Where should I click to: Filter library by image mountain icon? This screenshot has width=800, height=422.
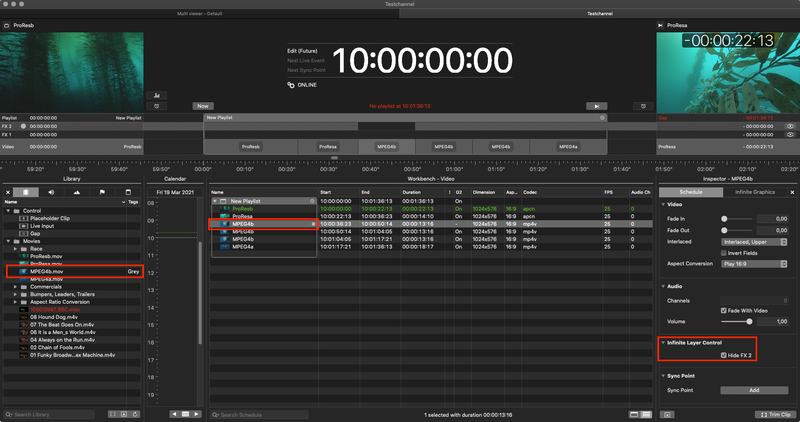(77, 192)
